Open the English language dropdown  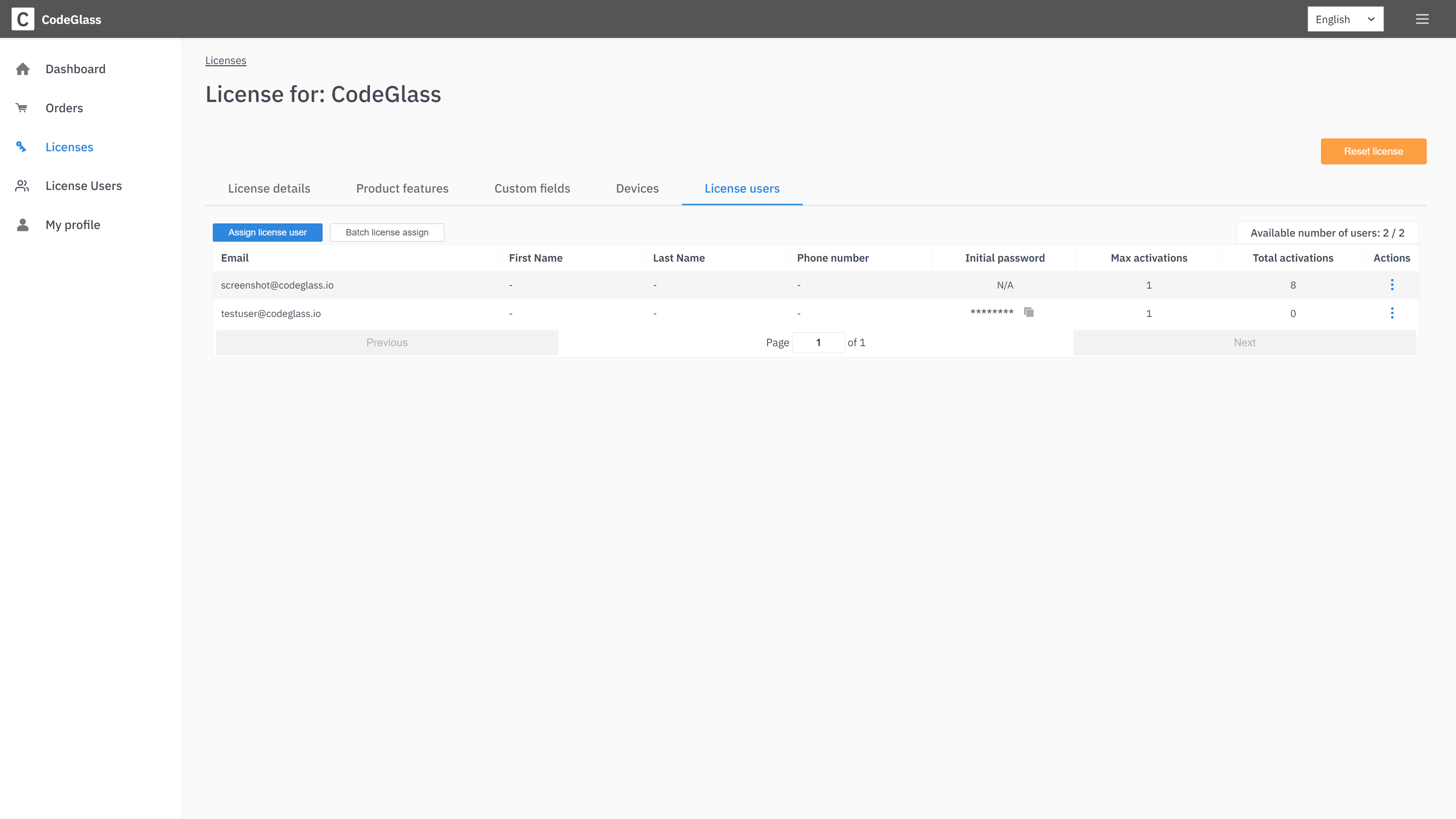(1345, 19)
